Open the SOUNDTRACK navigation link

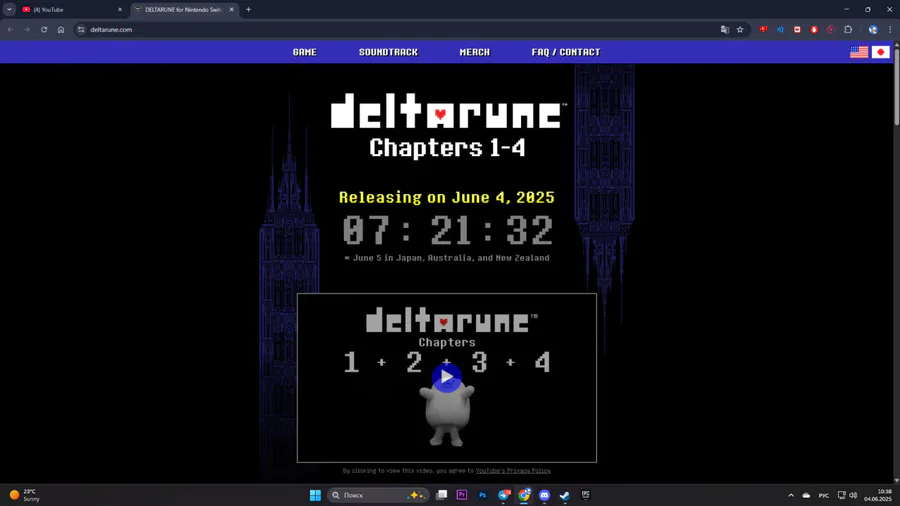click(389, 52)
